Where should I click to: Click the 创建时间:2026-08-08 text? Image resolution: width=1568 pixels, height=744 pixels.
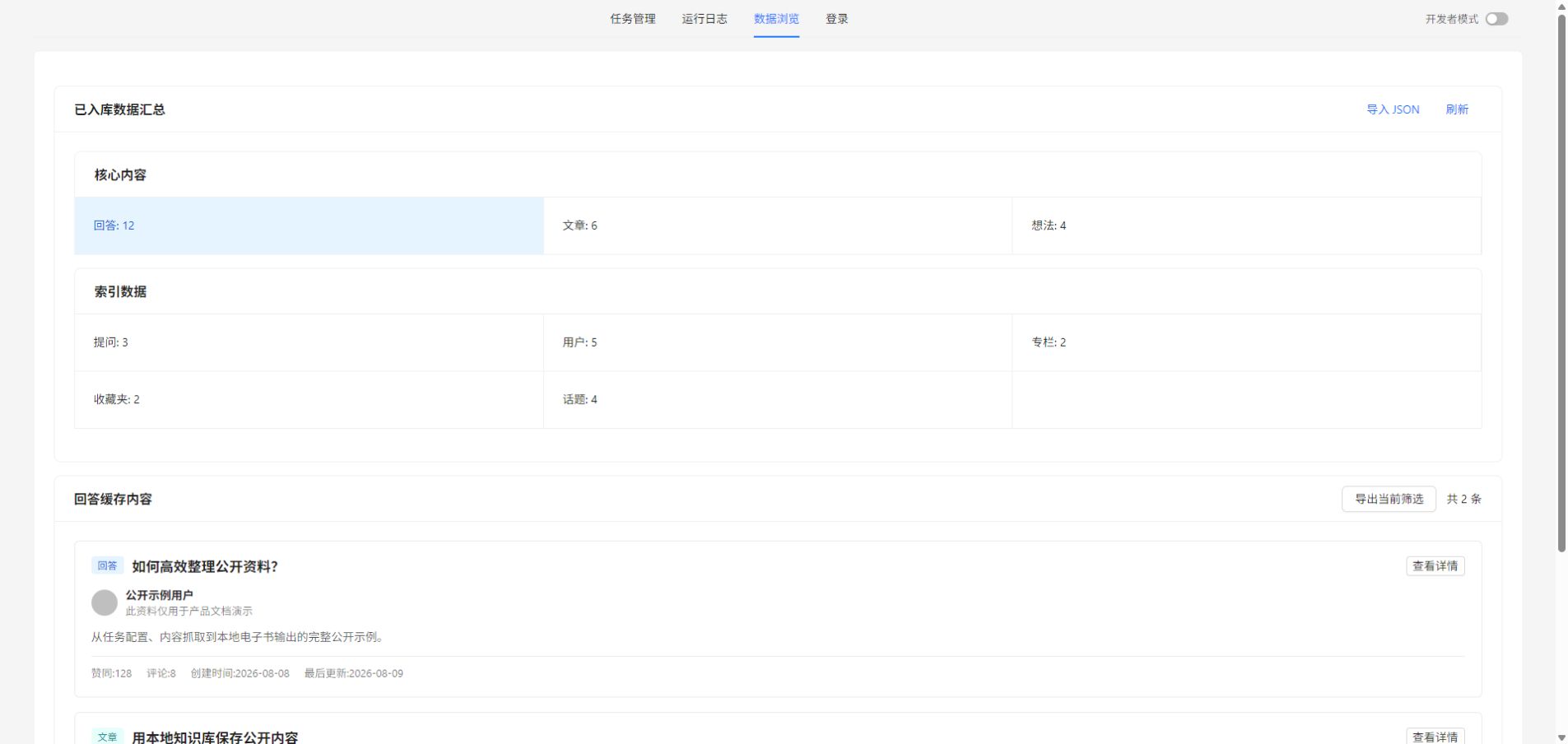(x=240, y=673)
